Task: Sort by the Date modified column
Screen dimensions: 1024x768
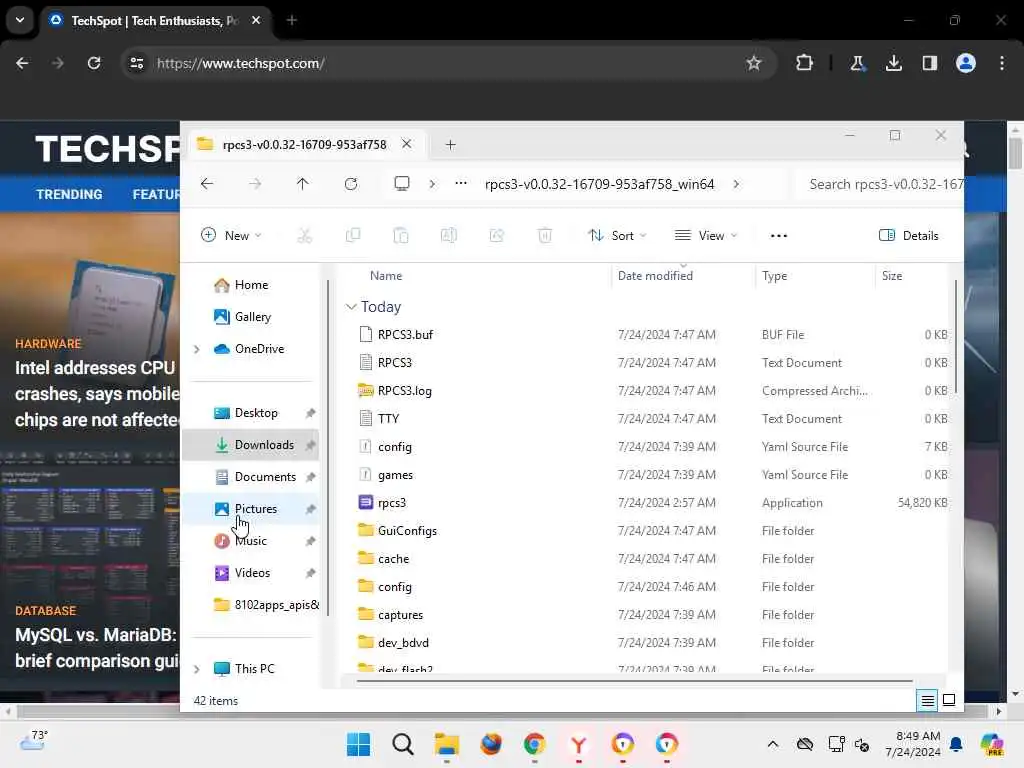Action: coord(655,276)
